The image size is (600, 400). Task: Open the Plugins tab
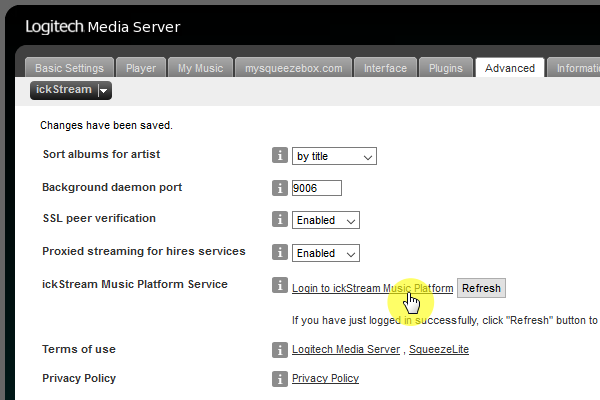pyautogui.click(x=445, y=68)
